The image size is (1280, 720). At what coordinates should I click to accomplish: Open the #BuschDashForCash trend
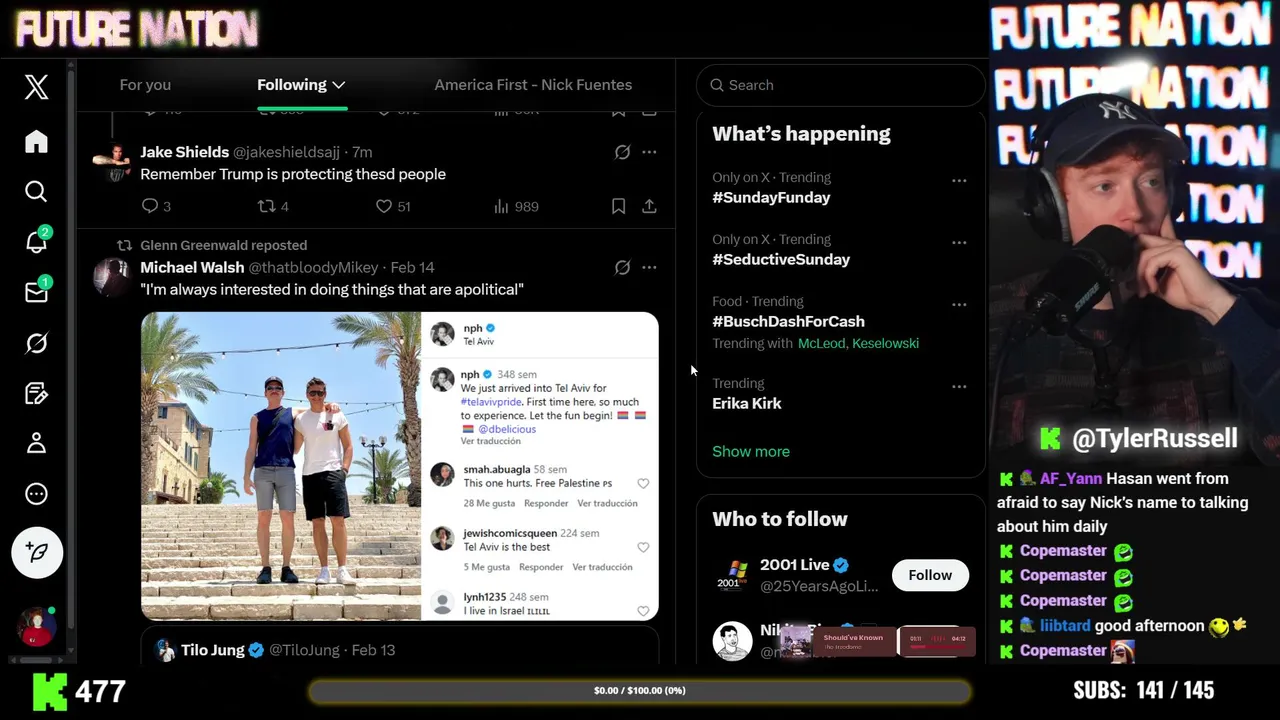coord(788,322)
